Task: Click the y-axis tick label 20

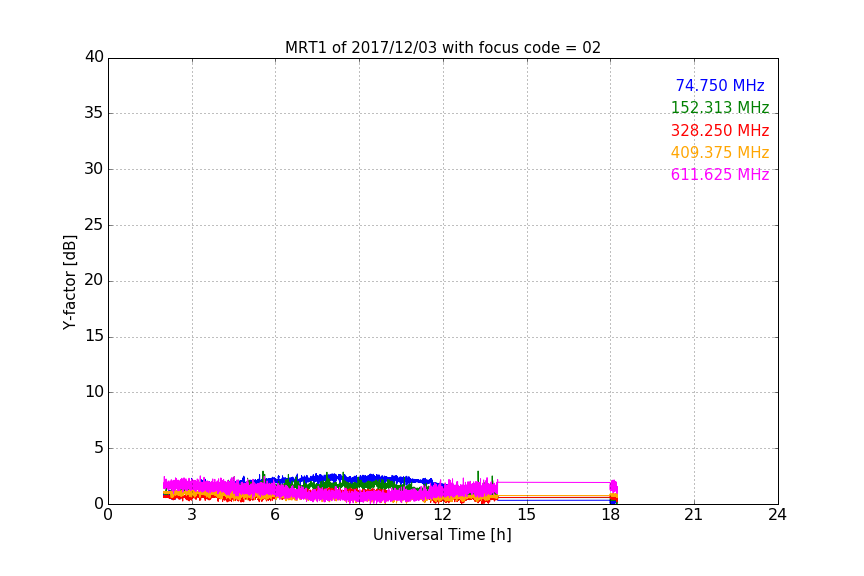Action: pos(94,280)
